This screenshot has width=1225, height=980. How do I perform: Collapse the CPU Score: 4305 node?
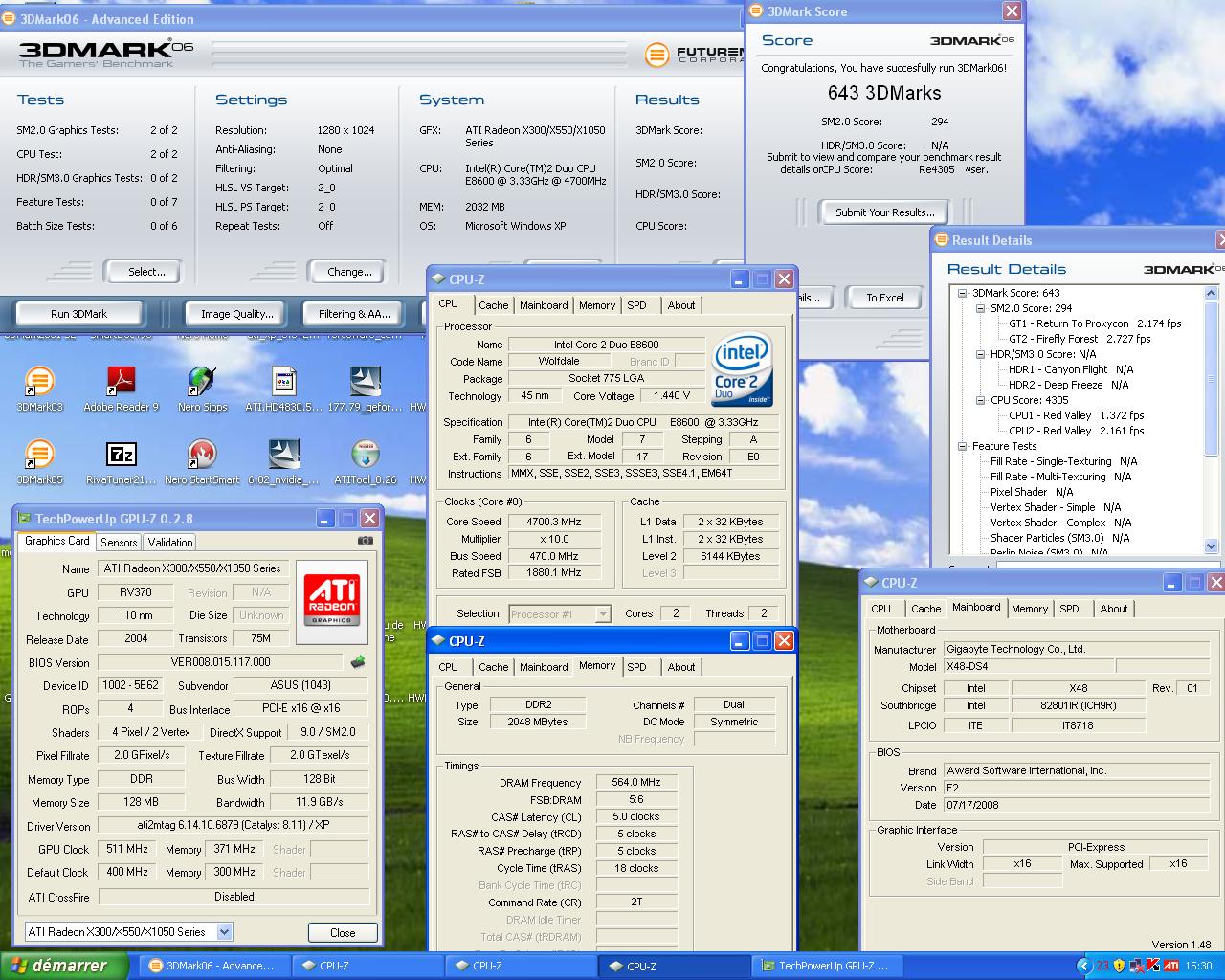[980, 400]
